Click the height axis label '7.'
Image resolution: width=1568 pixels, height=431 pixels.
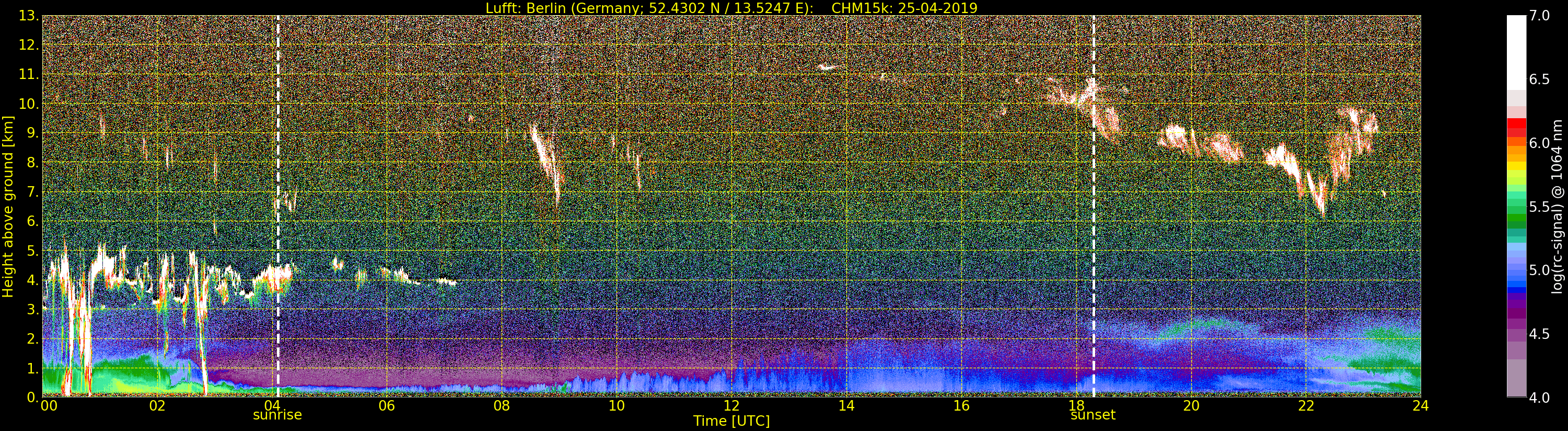[x=32, y=192]
